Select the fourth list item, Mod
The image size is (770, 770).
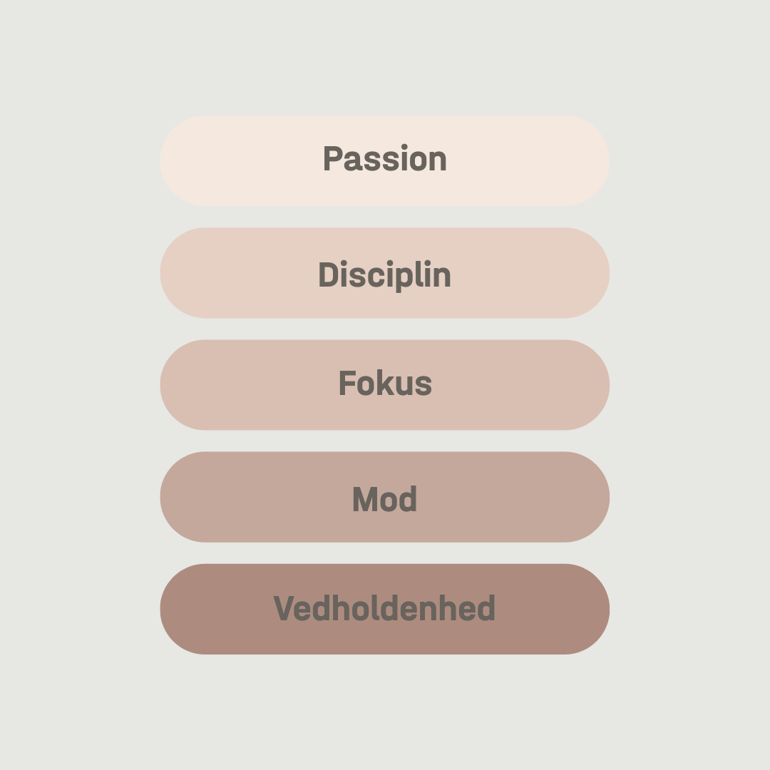[384, 497]
